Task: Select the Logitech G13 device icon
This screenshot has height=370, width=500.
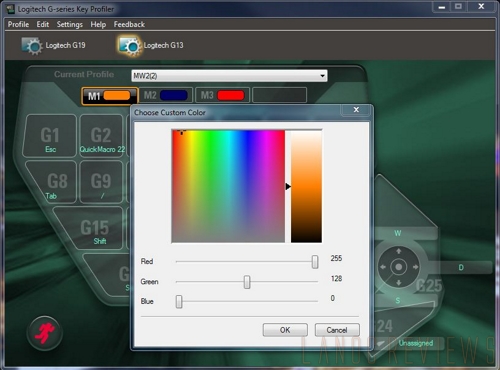Action: (129, 46)
